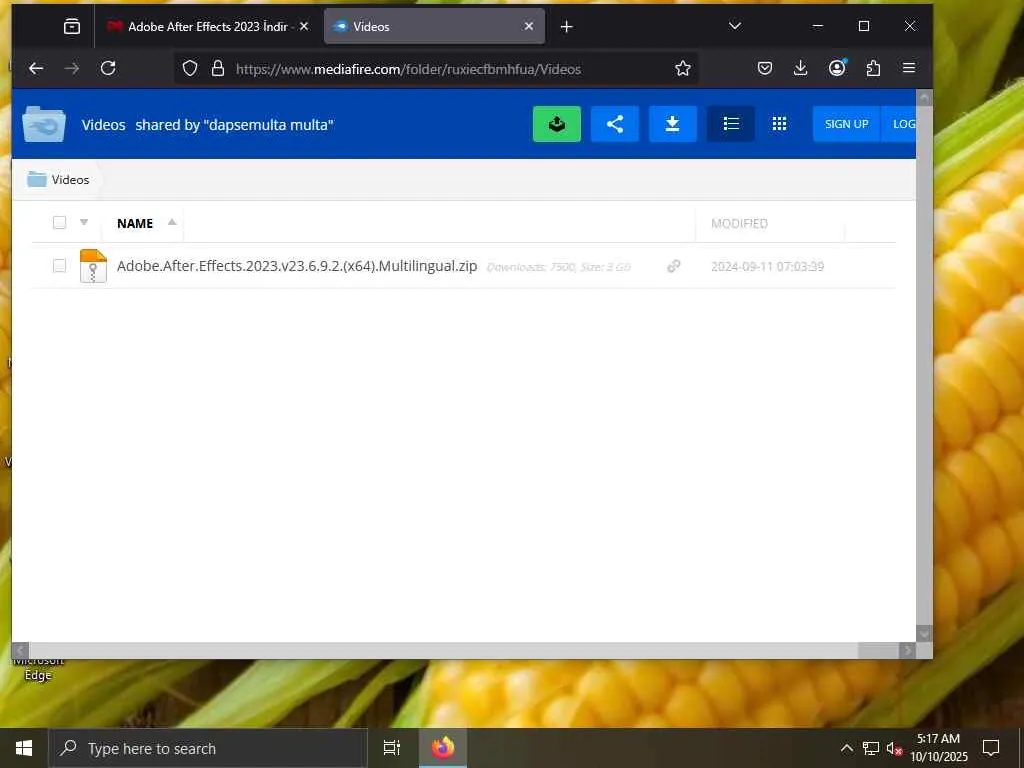Image resolution: width=1024 pixels, height=768 pixels.
Task: Open Windows Task View
Action: coord(392,748)
